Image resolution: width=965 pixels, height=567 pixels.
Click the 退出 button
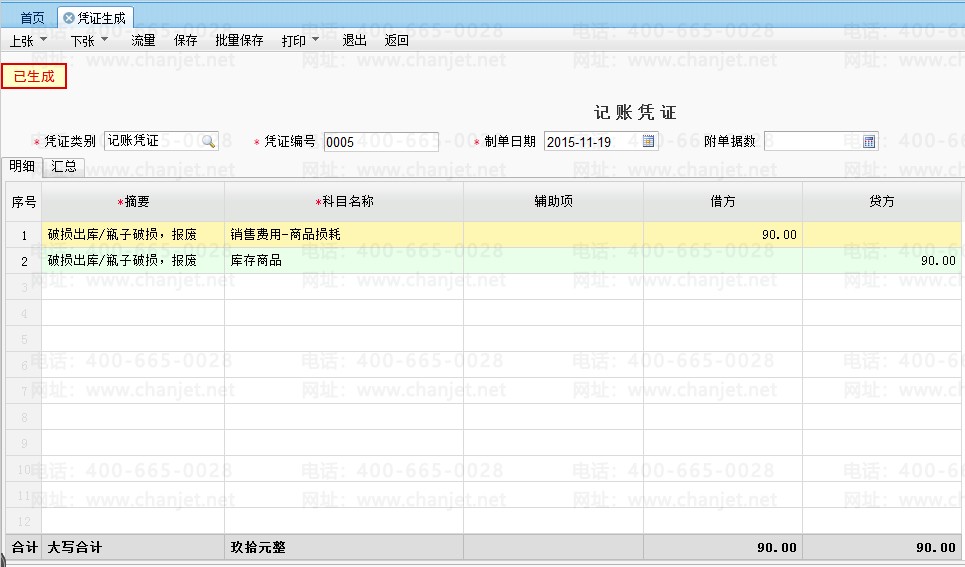[354, 41]
